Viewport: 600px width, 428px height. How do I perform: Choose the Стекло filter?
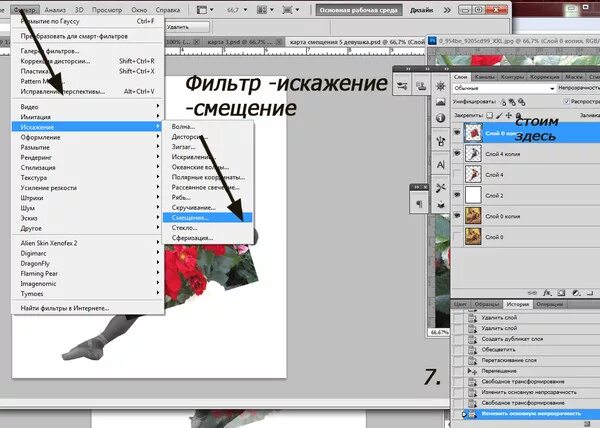pyautogui.click(x=207, y=228)
